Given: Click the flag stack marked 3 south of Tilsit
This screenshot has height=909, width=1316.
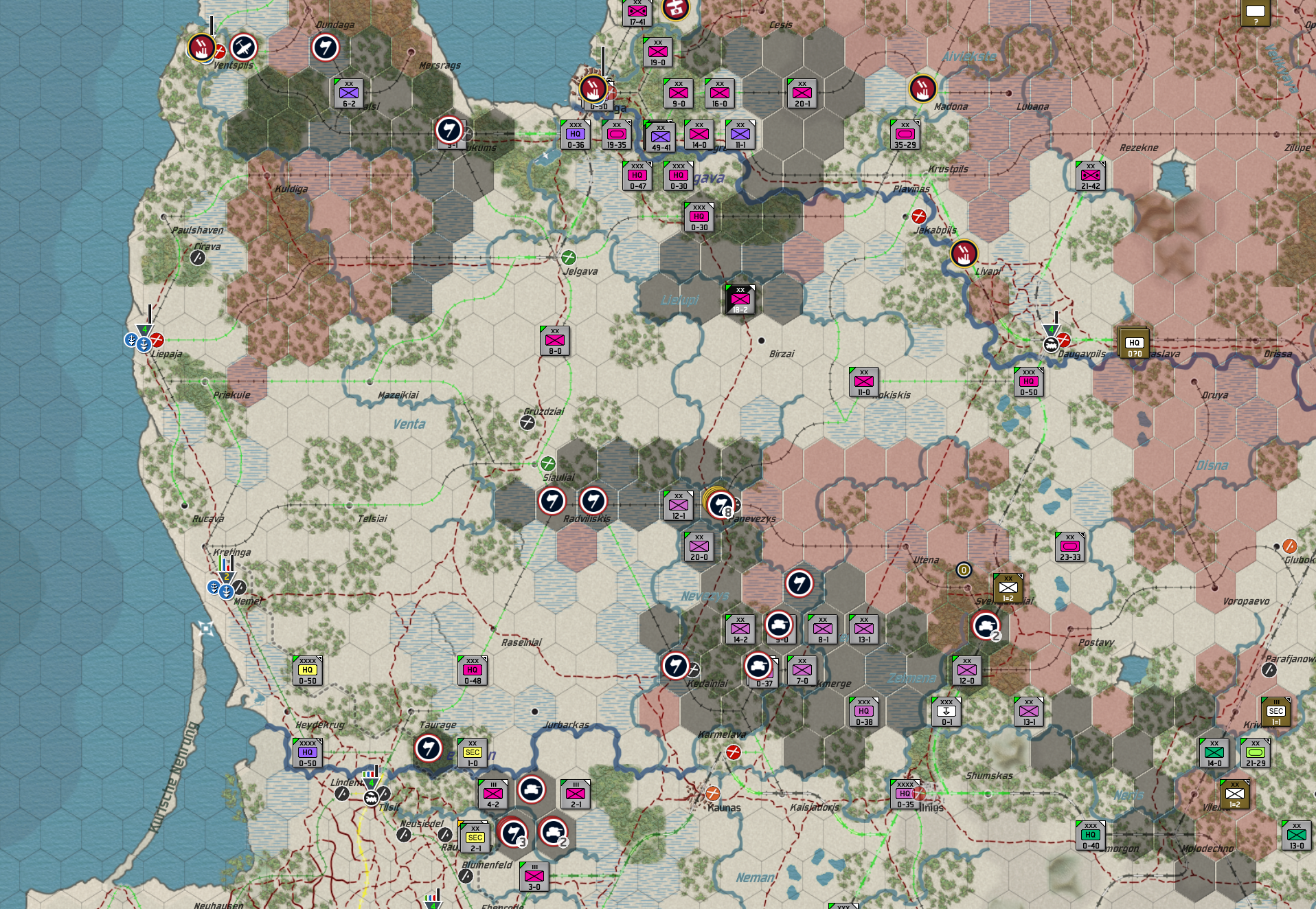Looking at the screenshot, I should coord(512,833).
